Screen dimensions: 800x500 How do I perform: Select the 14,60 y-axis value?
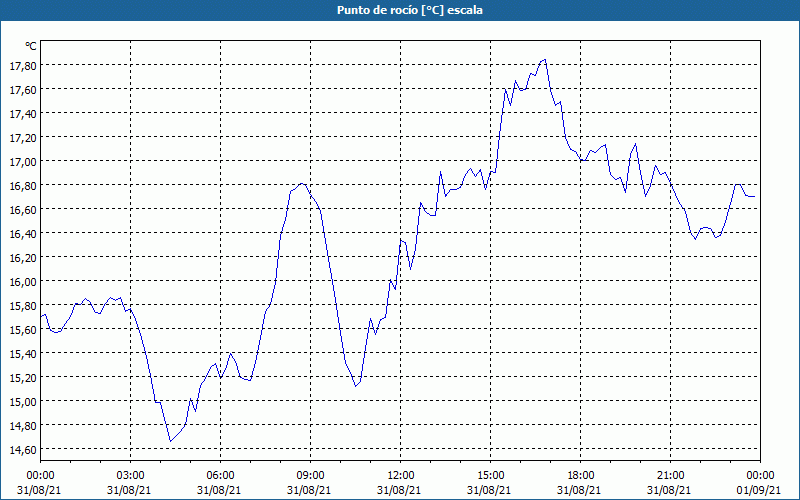(23, 449)
